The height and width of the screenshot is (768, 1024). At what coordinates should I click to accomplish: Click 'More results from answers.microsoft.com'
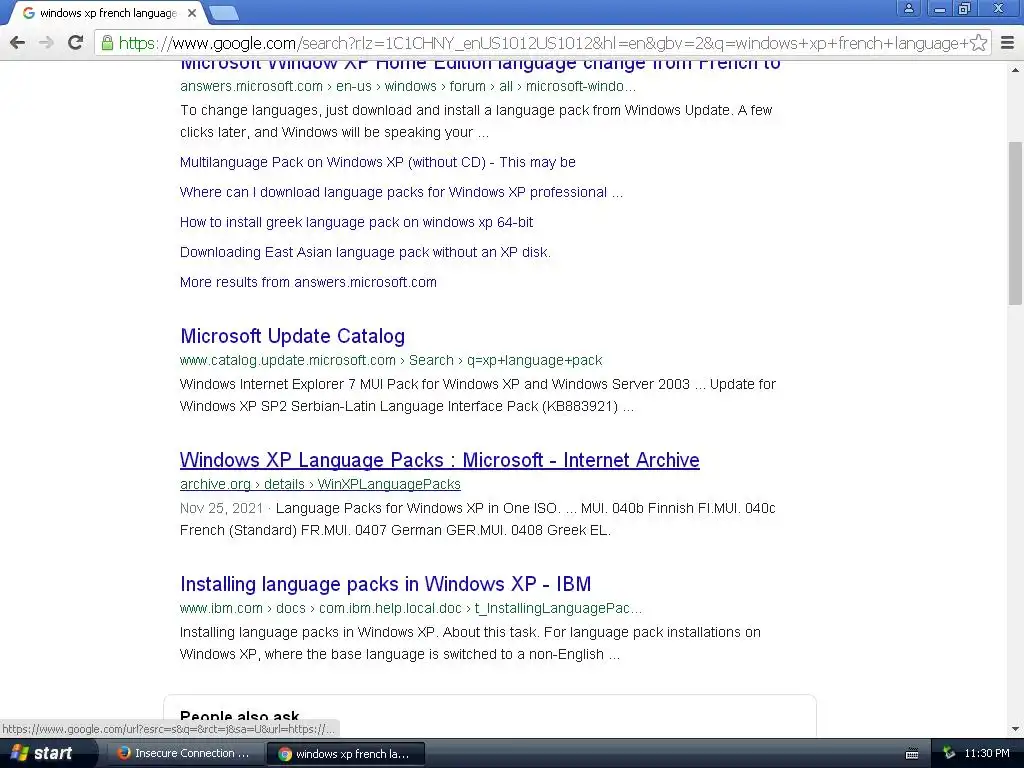click(x=308, y=282)
